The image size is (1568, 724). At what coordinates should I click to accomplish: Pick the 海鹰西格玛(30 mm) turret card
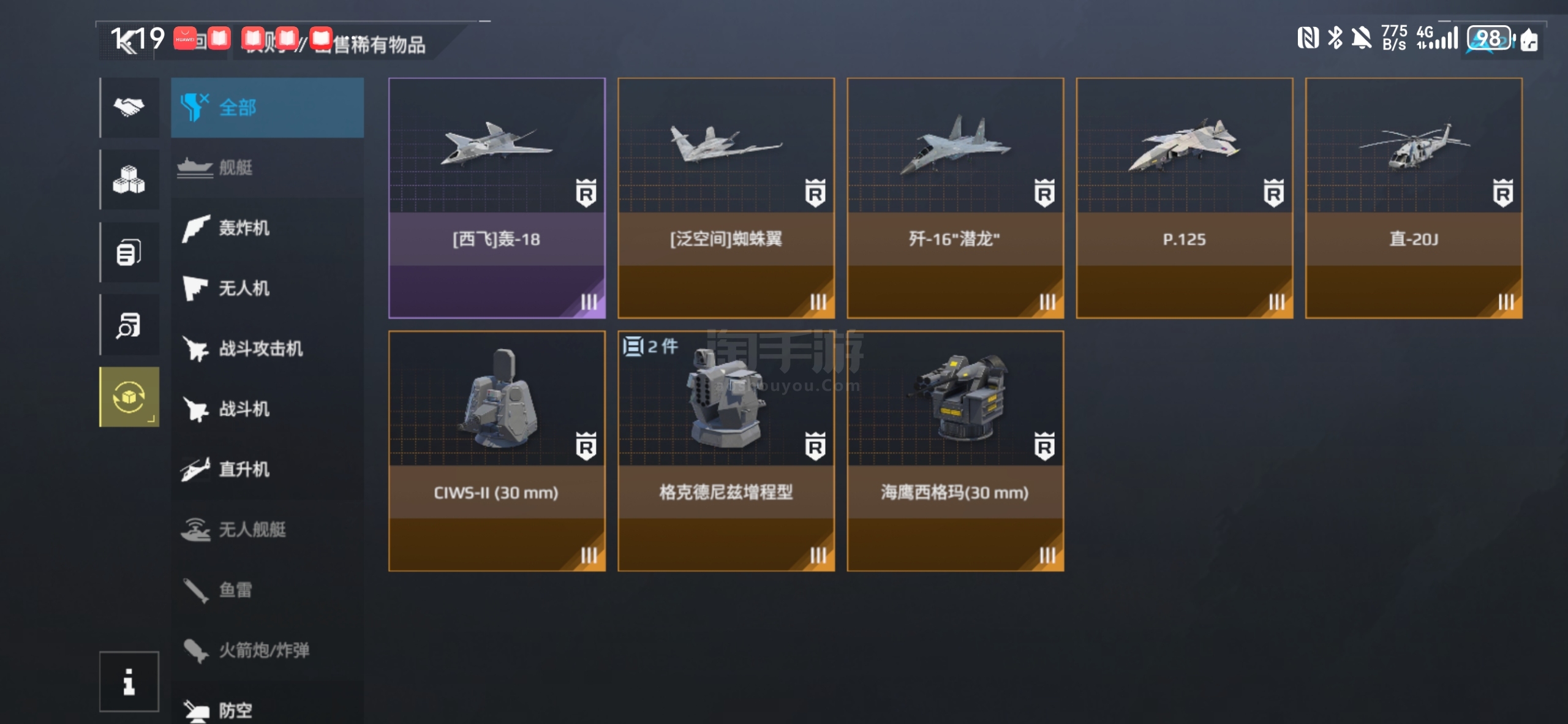pyautogui.click(x=955, y=451)
